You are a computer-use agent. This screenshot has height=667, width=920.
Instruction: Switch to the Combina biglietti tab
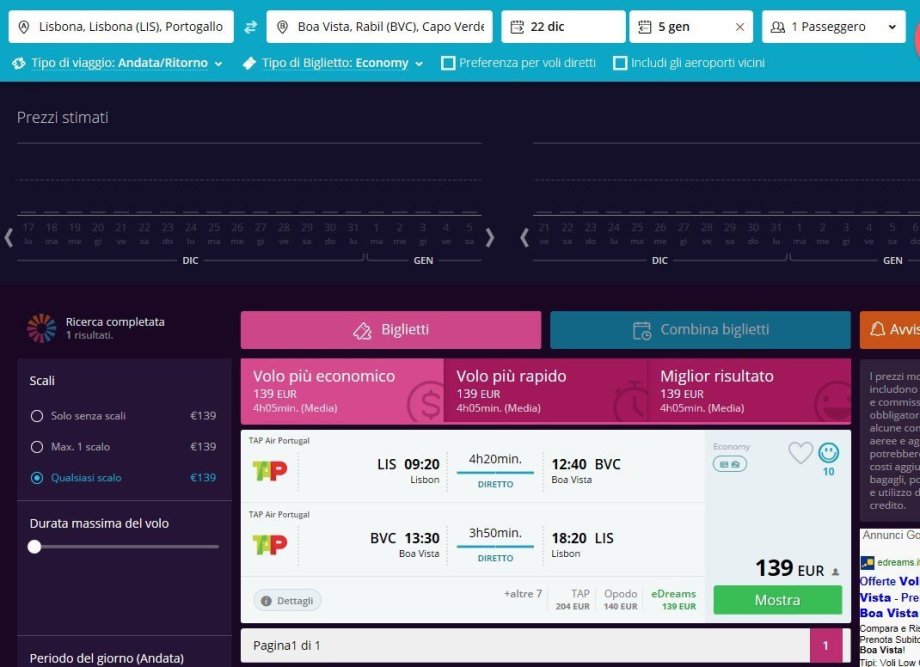(700, 330)
